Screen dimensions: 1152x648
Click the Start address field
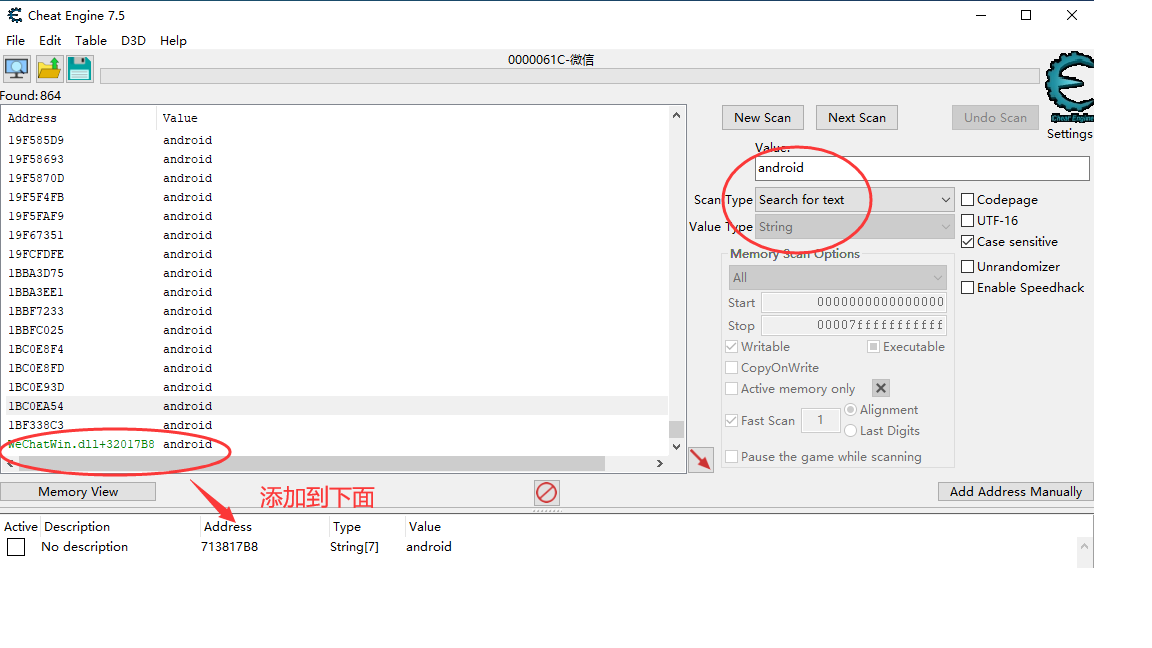[854, 302]
